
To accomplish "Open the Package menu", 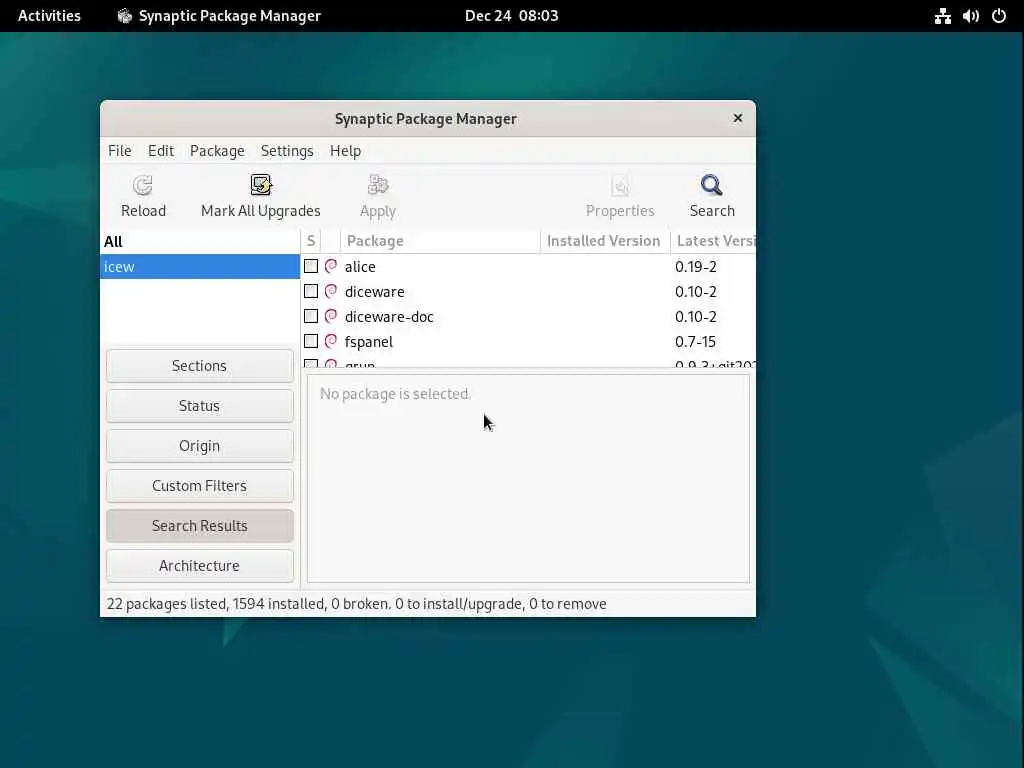I will tap(217, 151).
